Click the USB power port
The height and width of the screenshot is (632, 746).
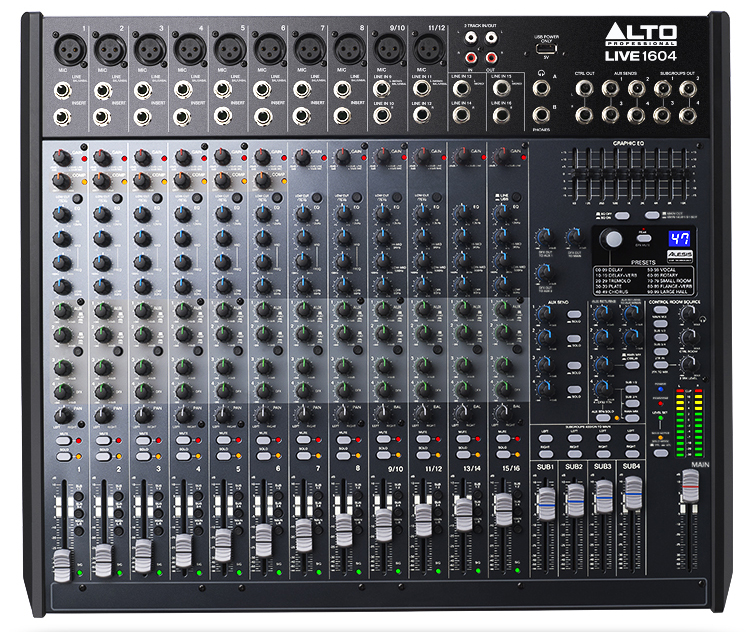pos(546,49)
